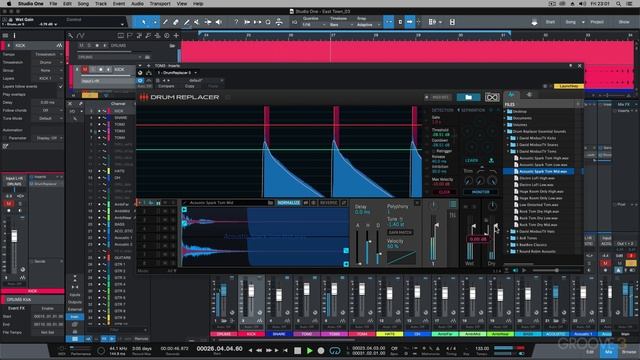Image resolution: width=640 pixels, height=360 pixels.
Task: Open the Group dropdown set to None
Action: click(x=48, y=70)
